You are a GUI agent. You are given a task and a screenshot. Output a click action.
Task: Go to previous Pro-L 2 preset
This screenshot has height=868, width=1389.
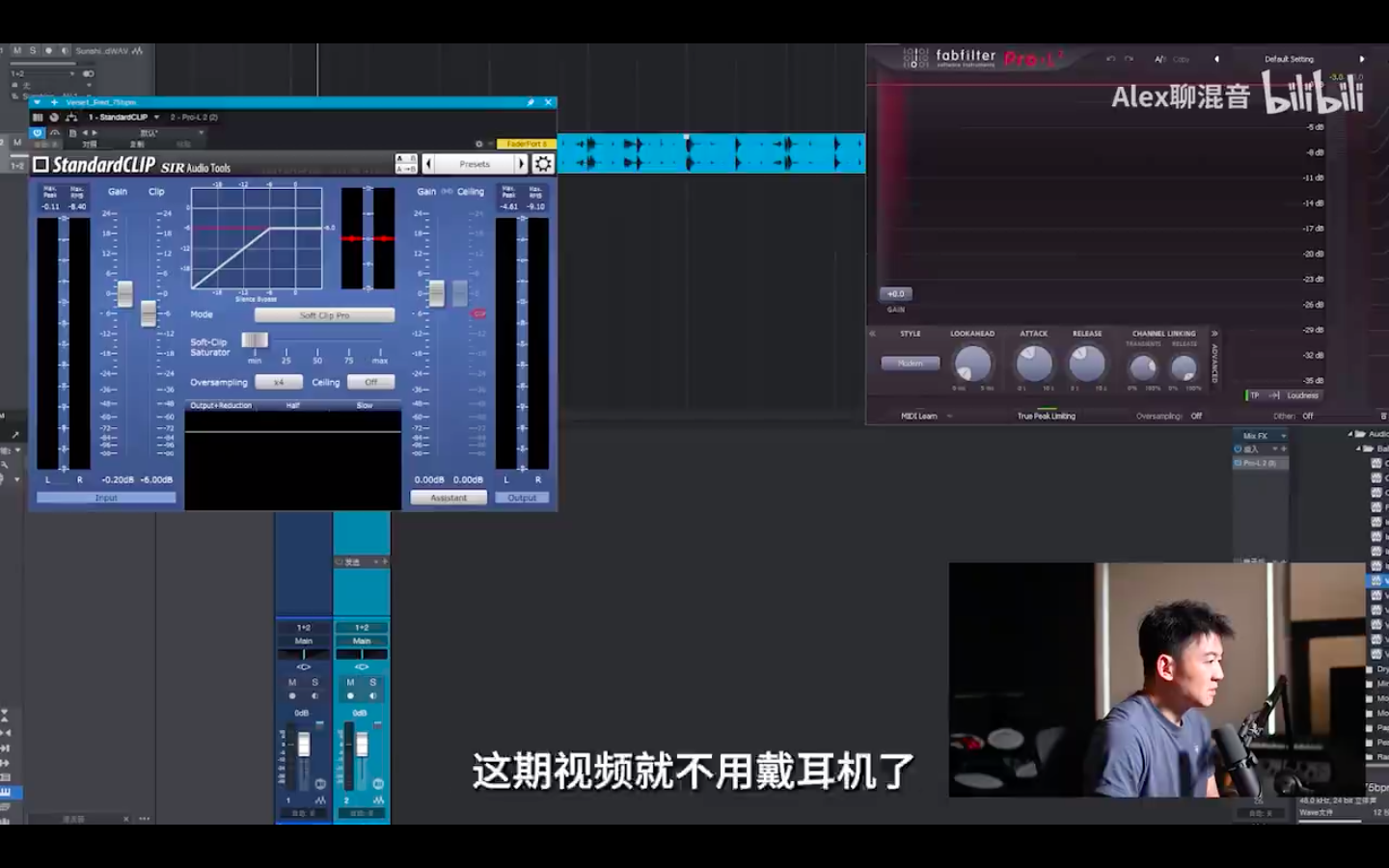pyautogui.click(x=1216, y=59)
